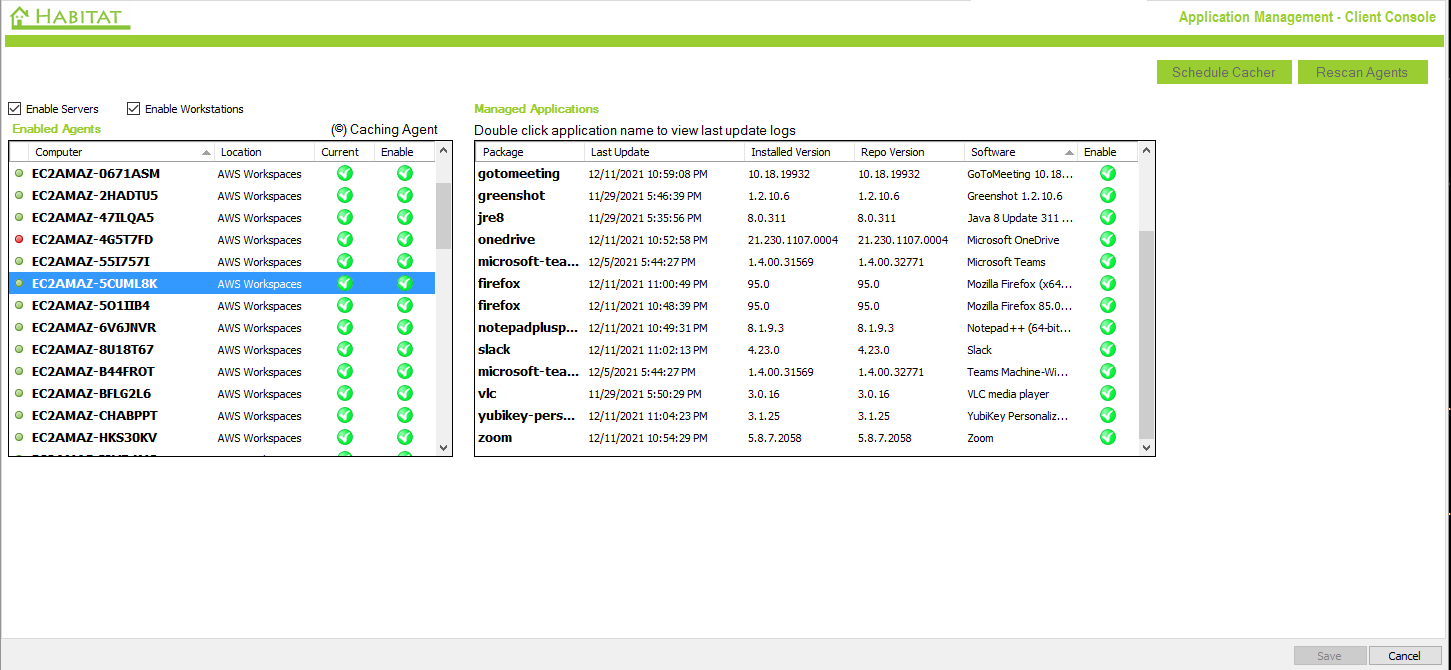Click the Current status check for EC2AMAZ-0671ASM
This screenshot has height=670, width=1451.
[x=344, y=173]
